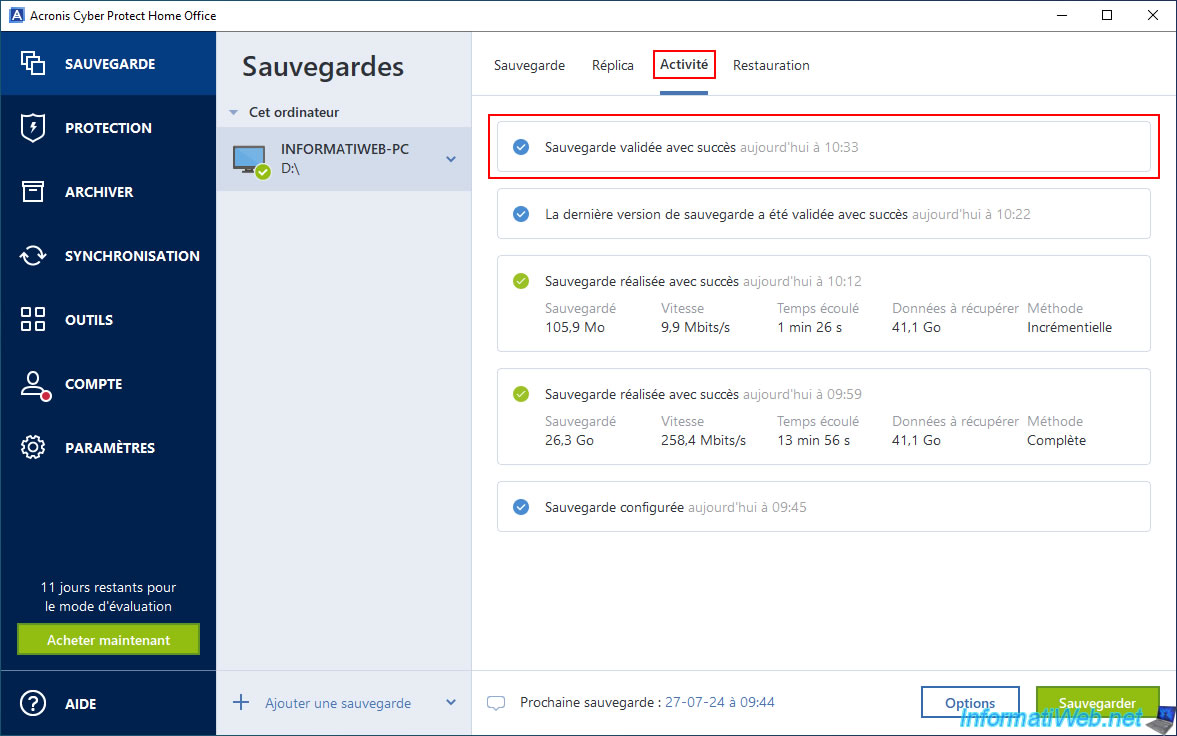This screenshot has width=1177, height=736.
Task: Click the Acheter maintenant button
Action: pos(108,640)
